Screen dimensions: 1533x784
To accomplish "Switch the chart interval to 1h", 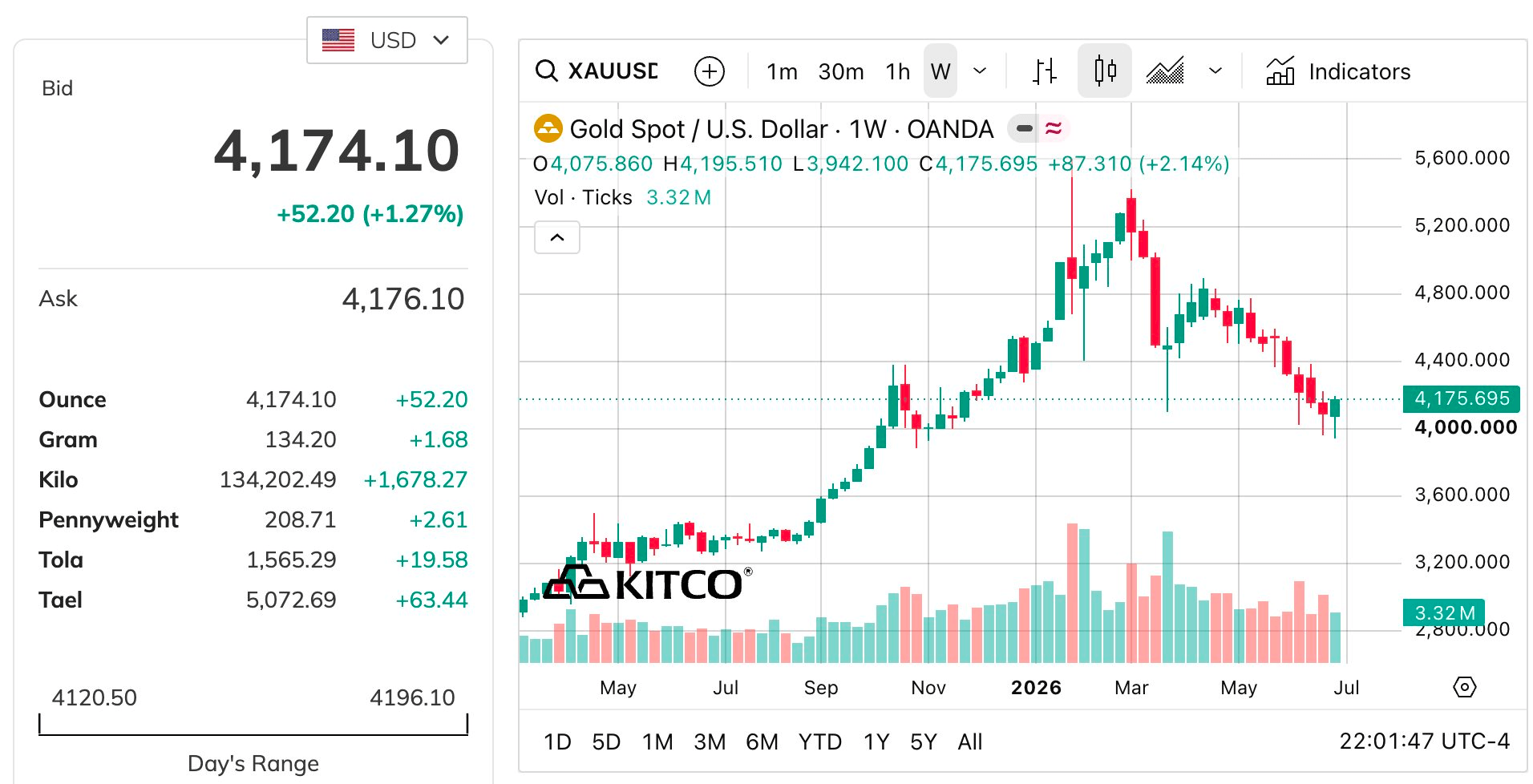I will pos(898,71).
